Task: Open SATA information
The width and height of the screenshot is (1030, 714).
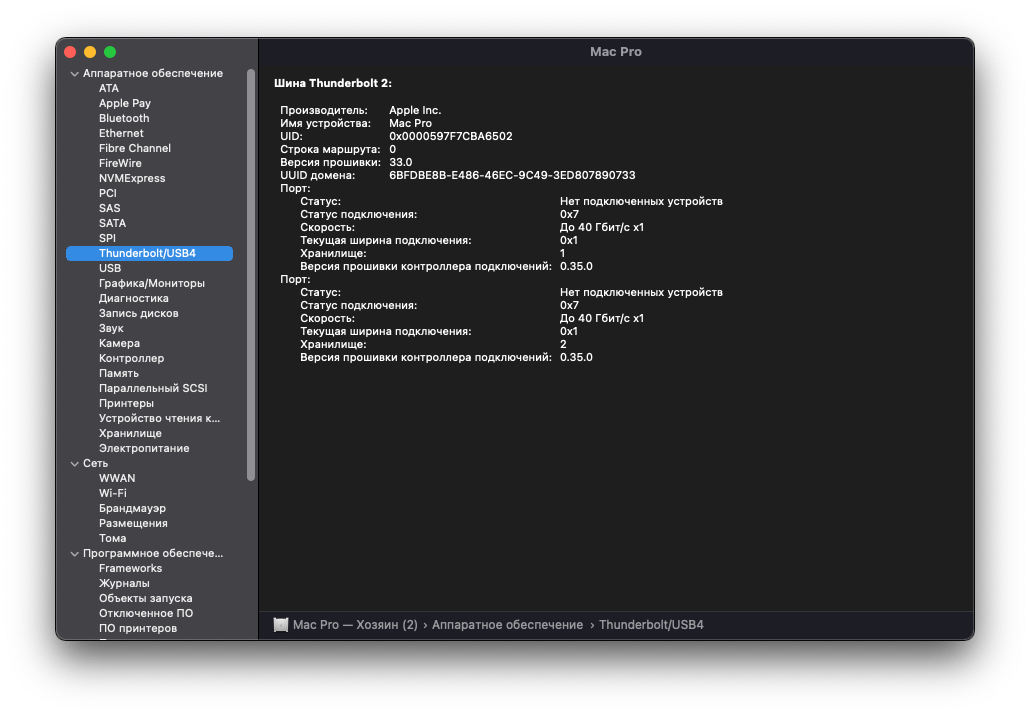Action: [112, 223]
